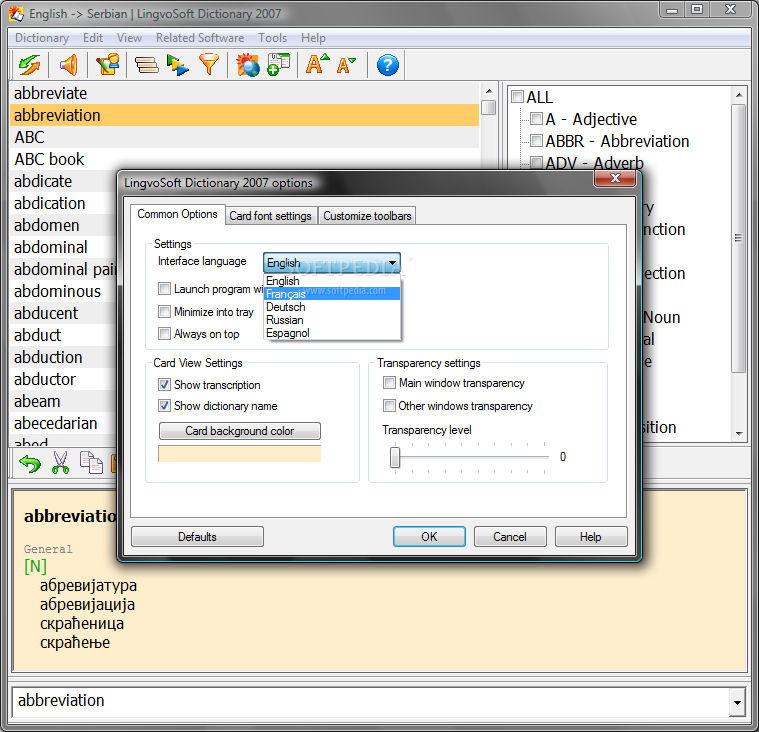
Task: Toggle Launch program with Windows checkbox
Action: 165,289
